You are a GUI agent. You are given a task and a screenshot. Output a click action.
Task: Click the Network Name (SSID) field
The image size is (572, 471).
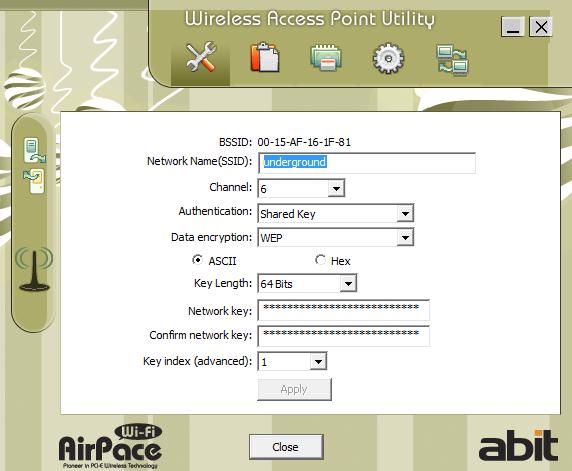(367, 163)
